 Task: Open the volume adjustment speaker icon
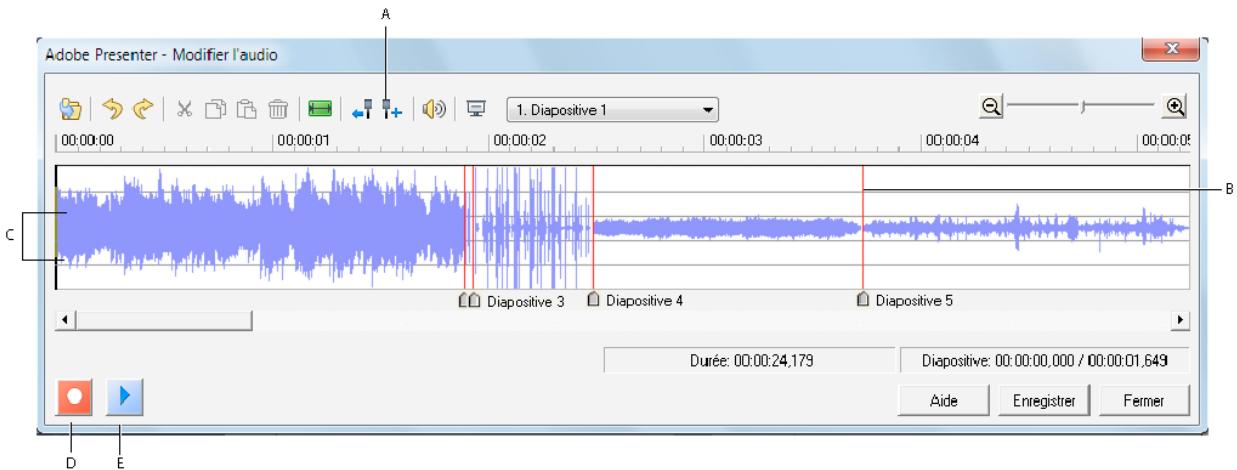[x=435, y=108]
